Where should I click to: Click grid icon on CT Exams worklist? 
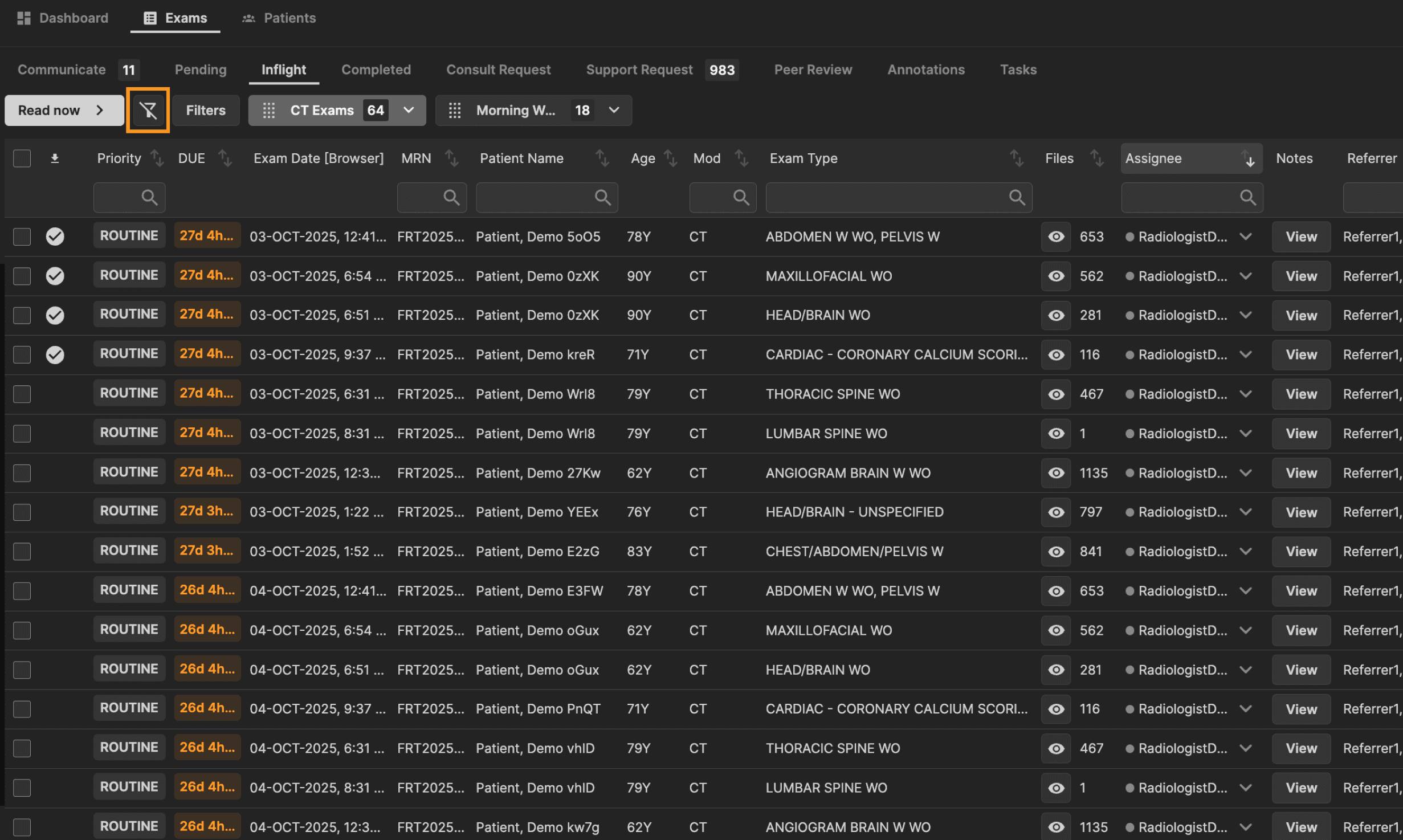269,110
